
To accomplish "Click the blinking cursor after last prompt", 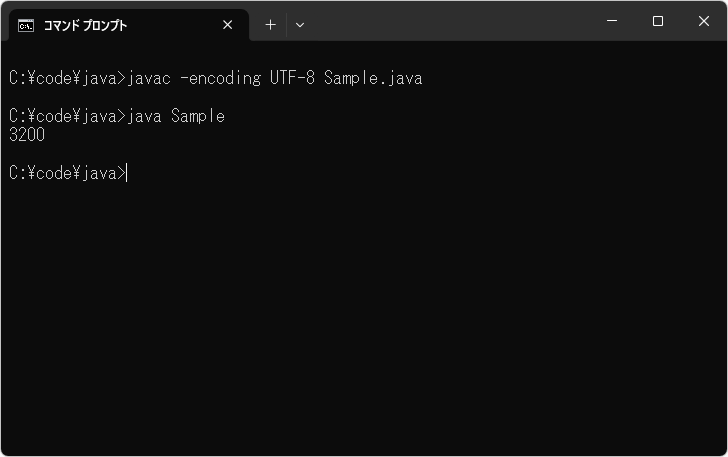I will coord(128,173).
